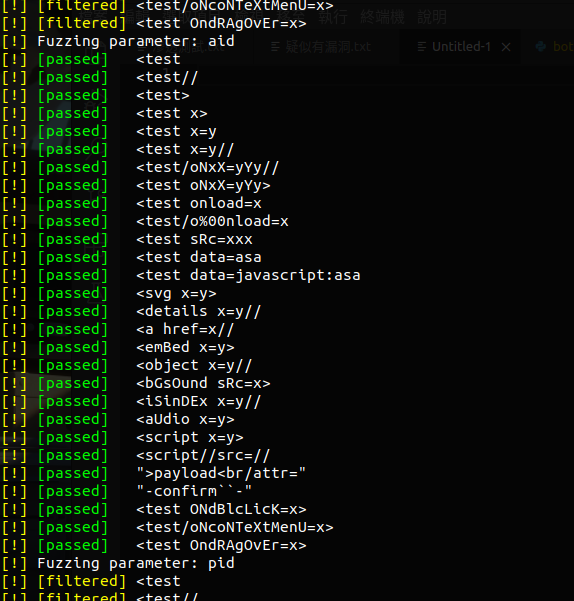Click the [passed] label beside '<svg x=y>'

point(73,293)
